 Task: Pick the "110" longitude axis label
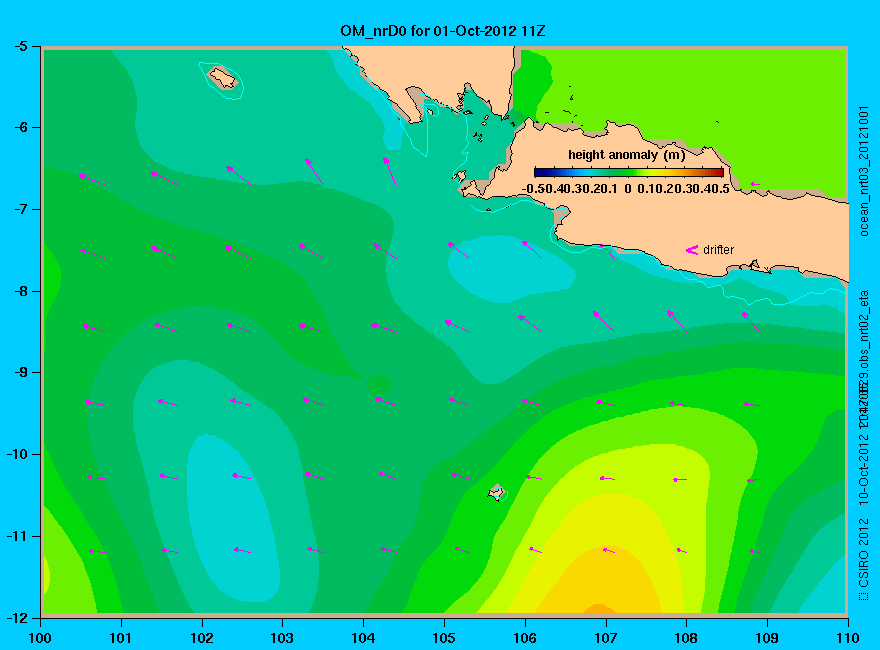[x=847, y=638]
